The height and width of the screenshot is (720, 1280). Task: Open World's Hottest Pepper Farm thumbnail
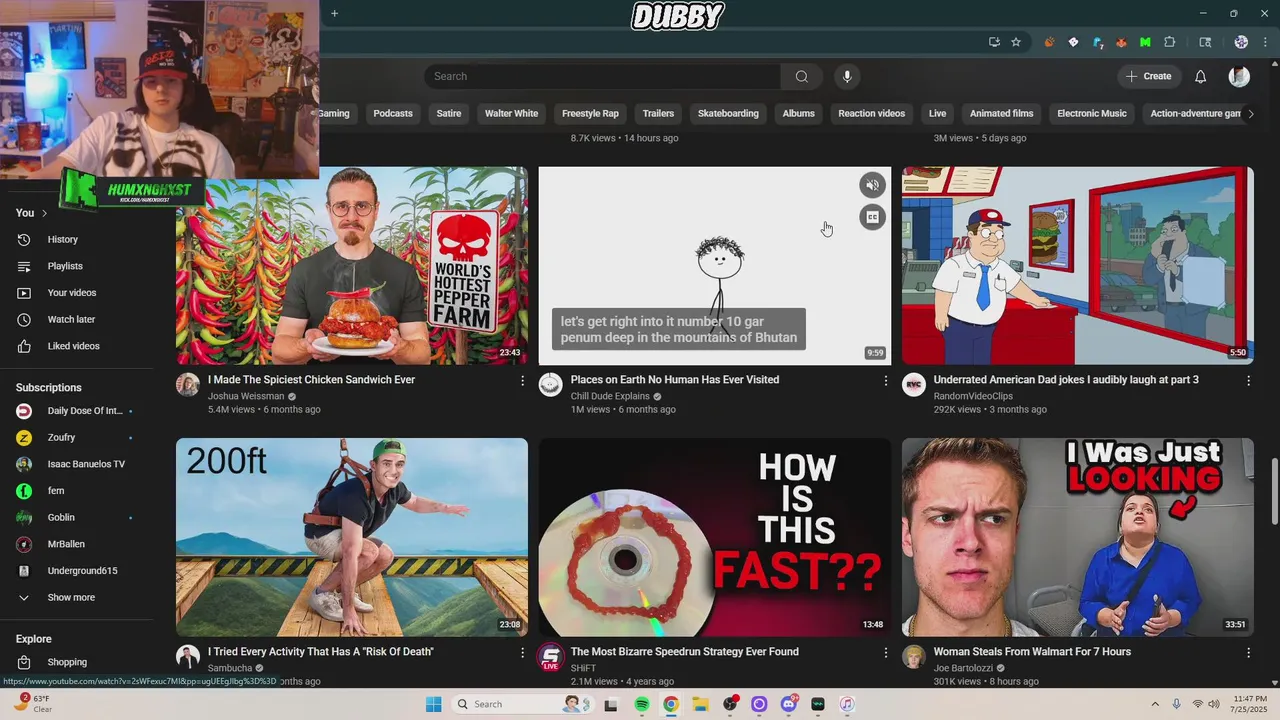tap(352, 265)
